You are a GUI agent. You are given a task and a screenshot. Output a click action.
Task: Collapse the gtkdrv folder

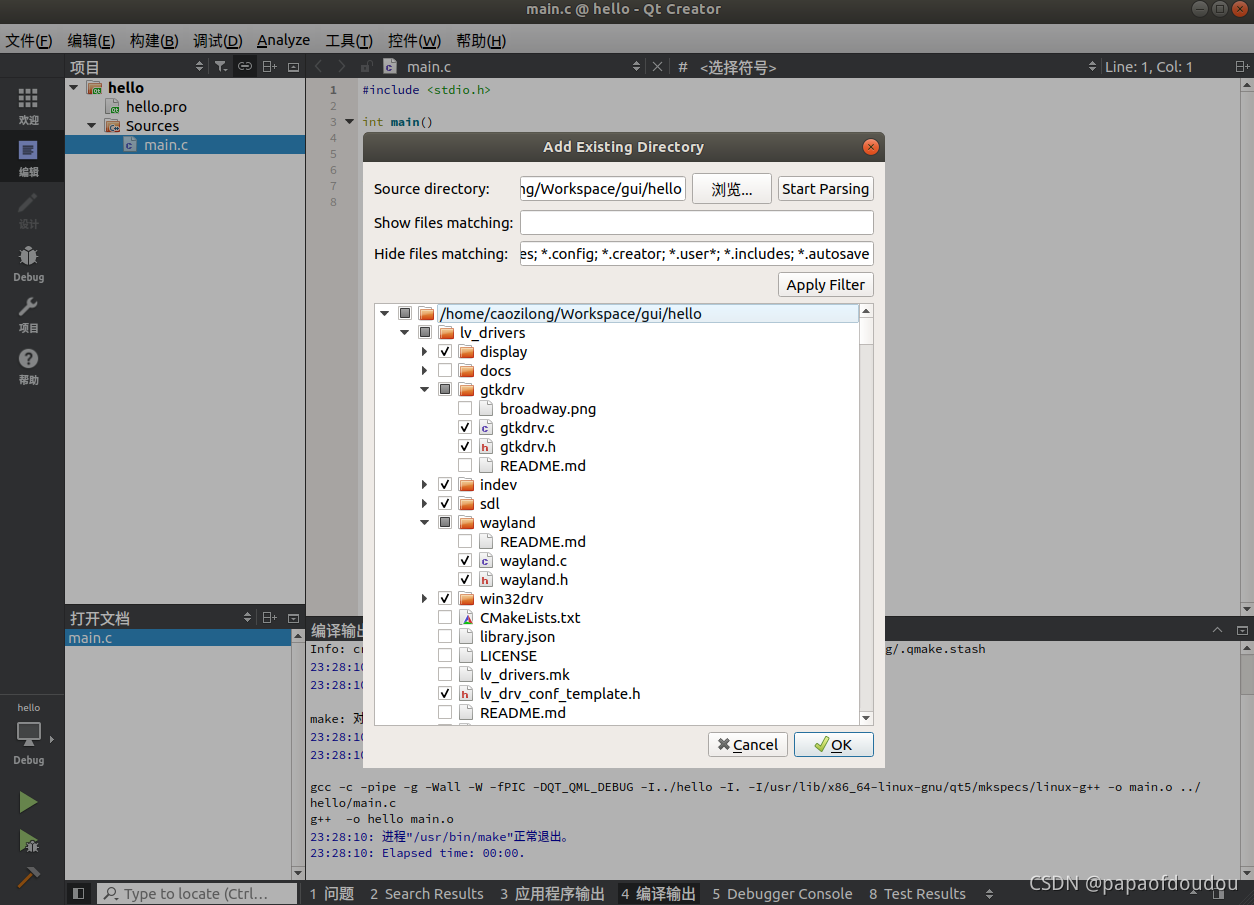tap(425, 389)
